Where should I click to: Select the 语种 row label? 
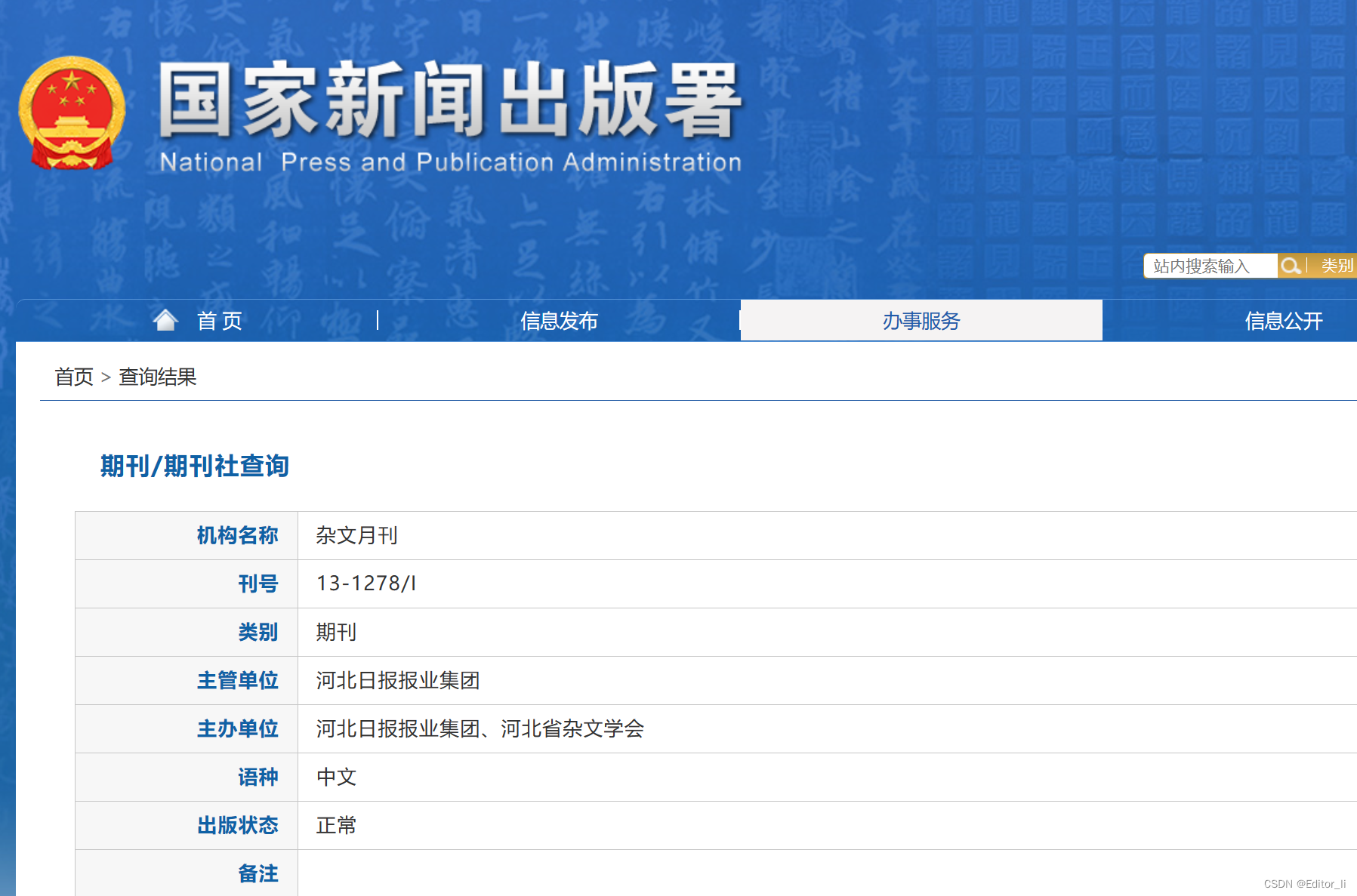[x=258, y=777]
